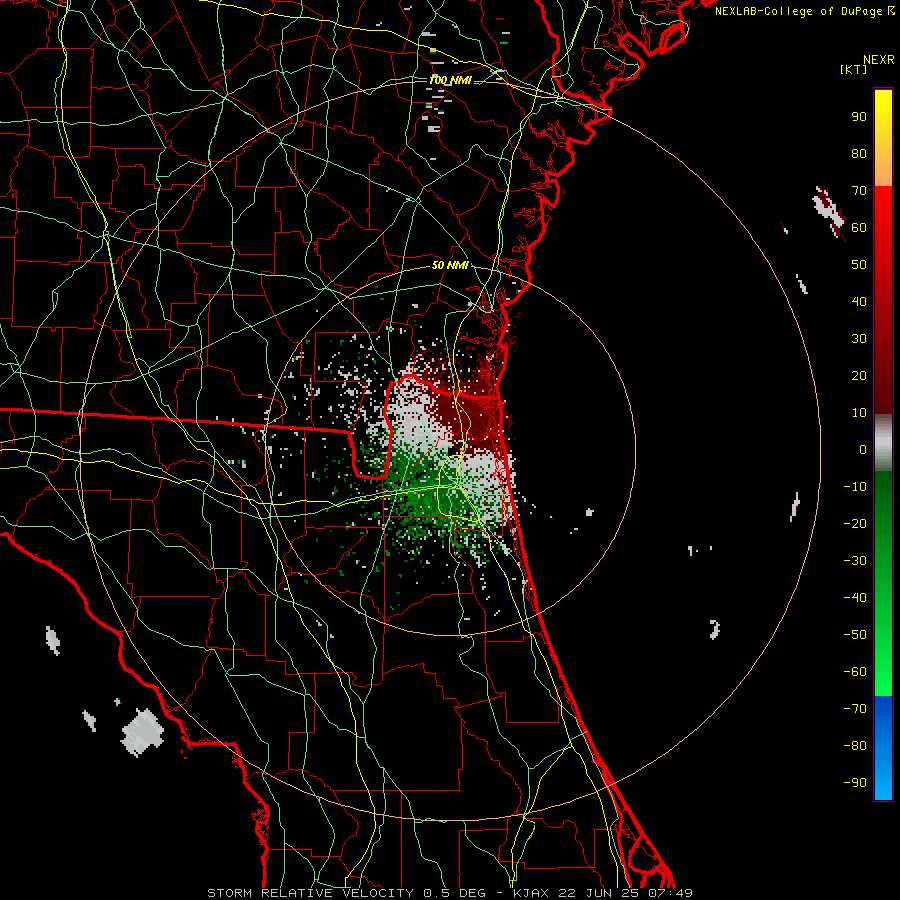Click the 20 knots scale value
Screen dimensions: 900x900
coord(859,375)
